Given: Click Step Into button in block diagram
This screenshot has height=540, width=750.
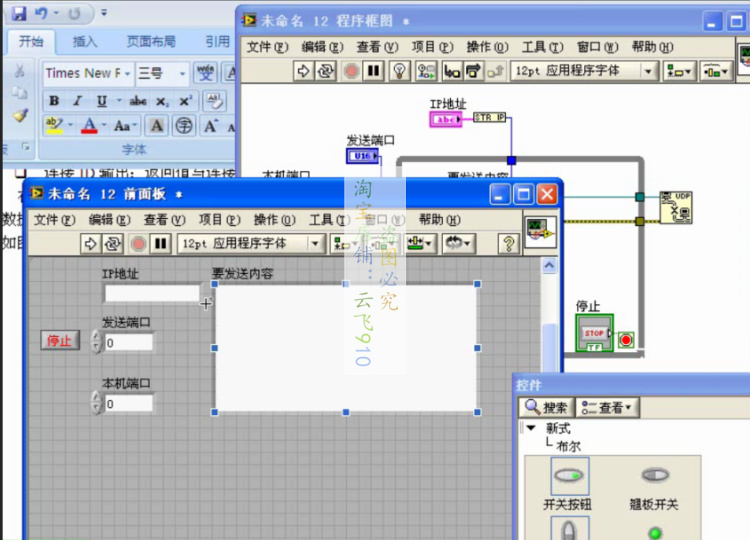Looking at the screenshot, I should click(452, 71).
